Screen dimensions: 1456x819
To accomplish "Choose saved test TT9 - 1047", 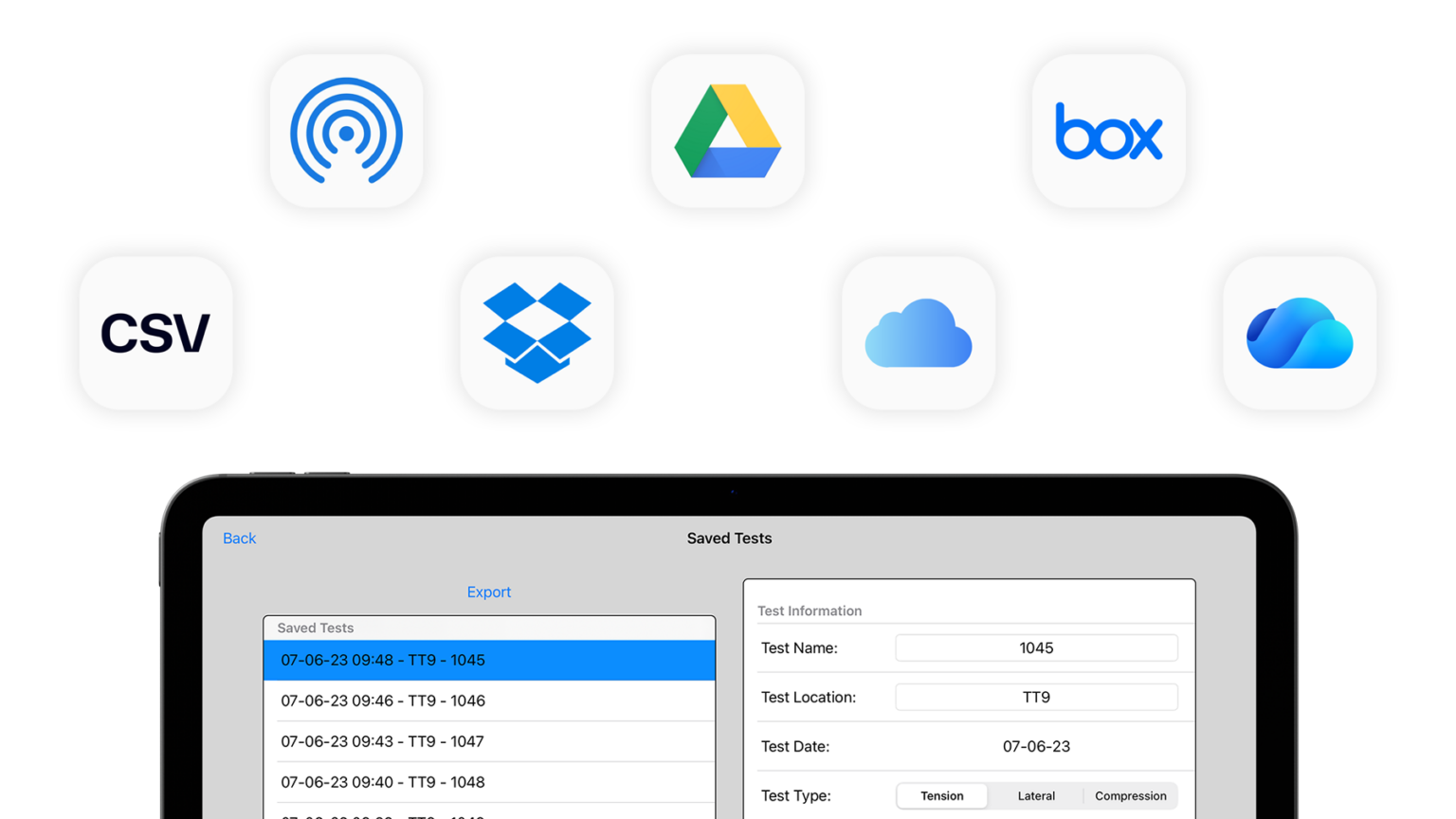I will coord(489,741).
